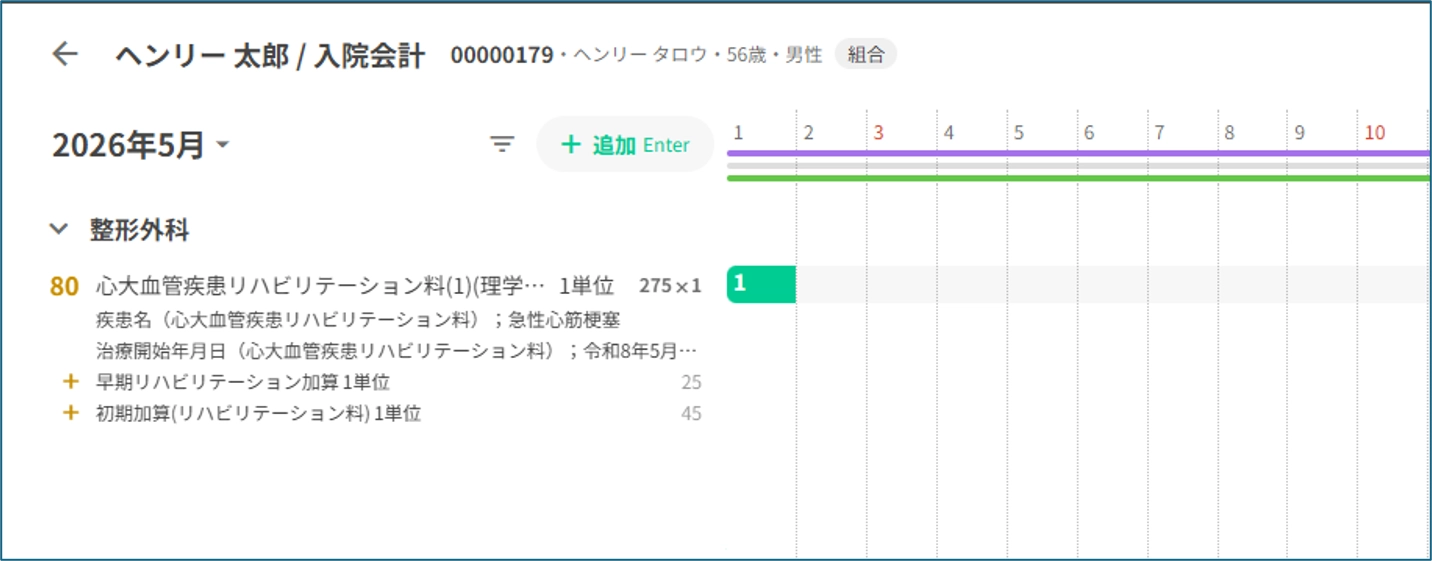Viewport: 1432px width, 561px height.
Task: Select day 7 column header
Action: click(x=1159, y=132)
